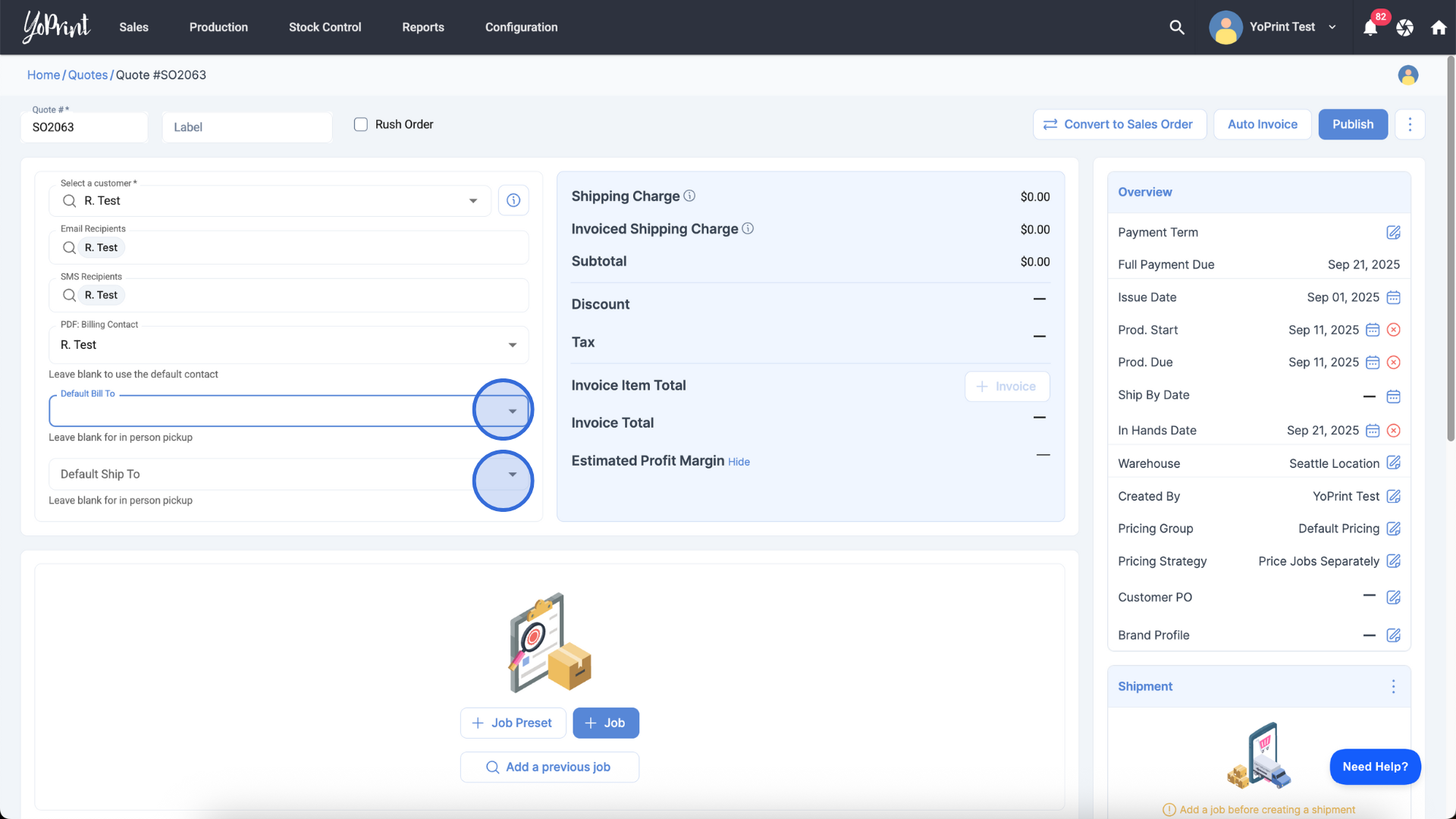Edit the Warehouse location

coord(1393,463)
